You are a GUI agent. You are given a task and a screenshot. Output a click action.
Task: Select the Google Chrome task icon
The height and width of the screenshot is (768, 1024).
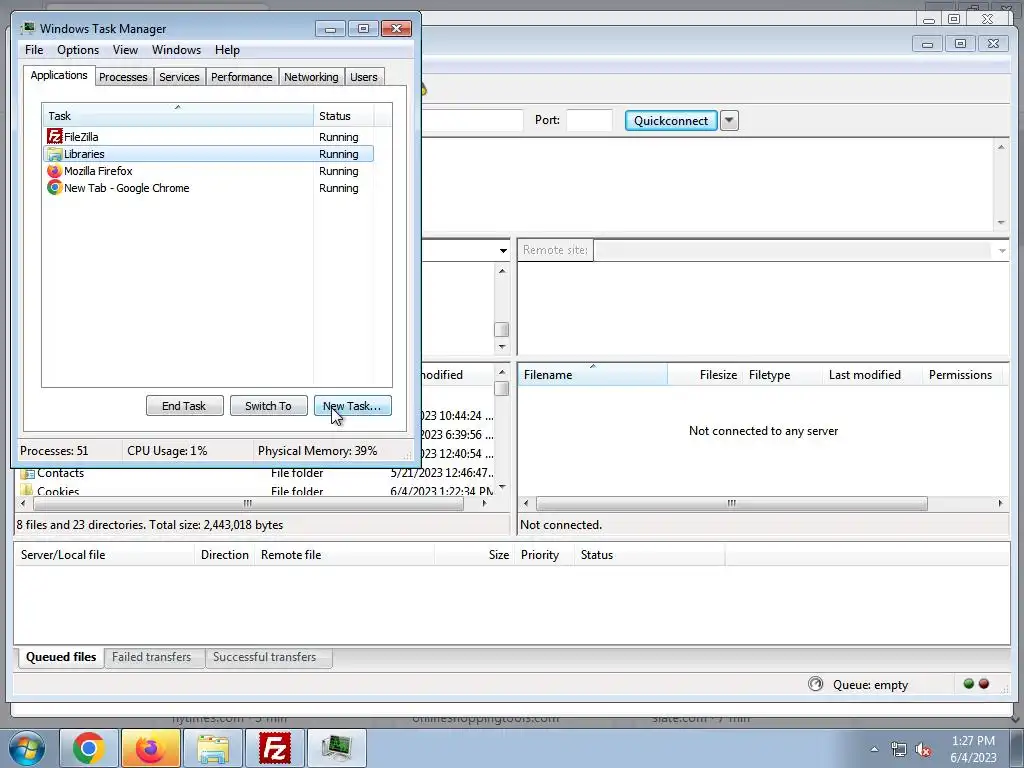[54, 188]
